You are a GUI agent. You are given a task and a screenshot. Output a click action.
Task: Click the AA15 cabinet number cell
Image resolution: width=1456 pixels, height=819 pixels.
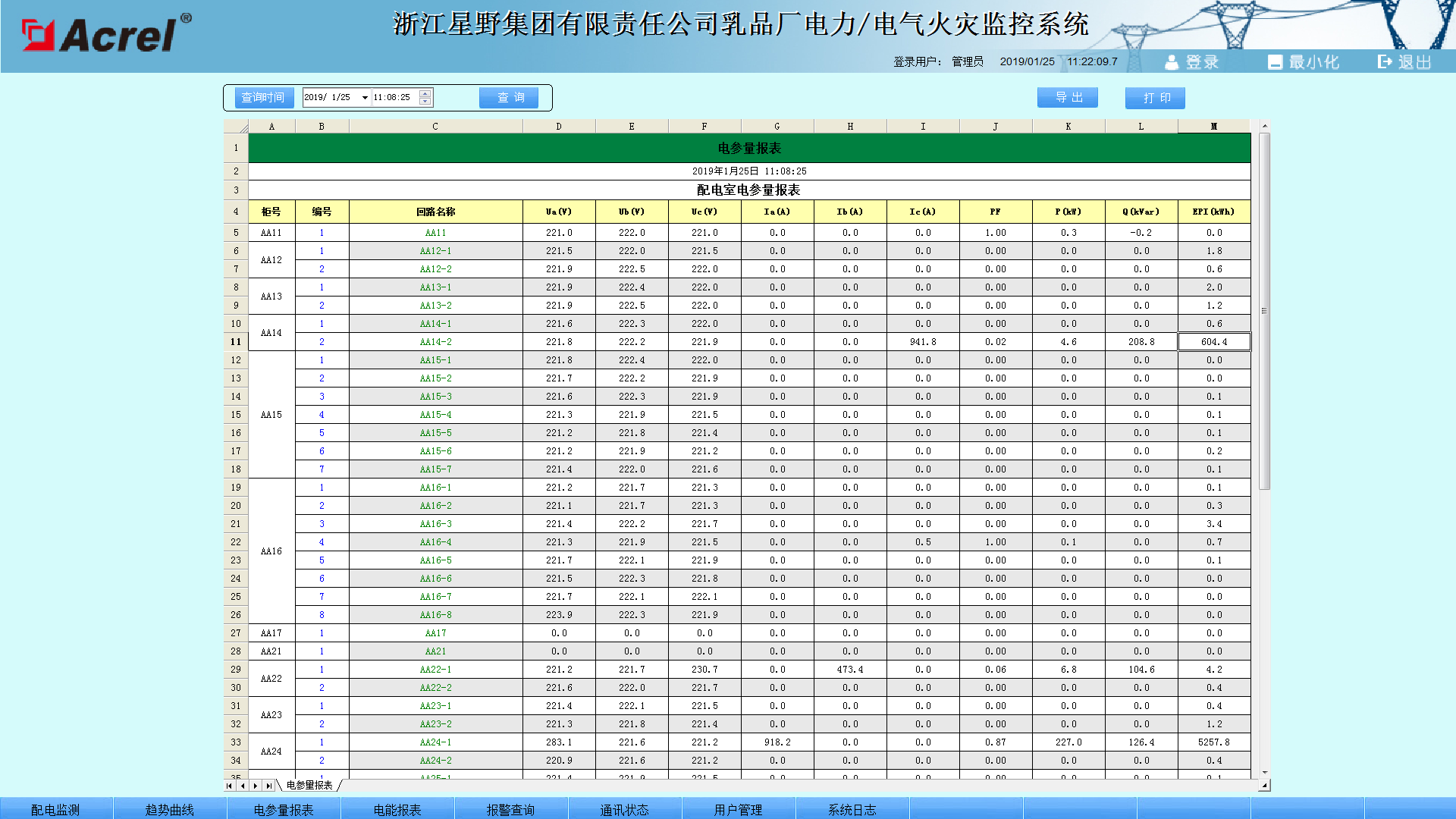(x=271, y=415)
